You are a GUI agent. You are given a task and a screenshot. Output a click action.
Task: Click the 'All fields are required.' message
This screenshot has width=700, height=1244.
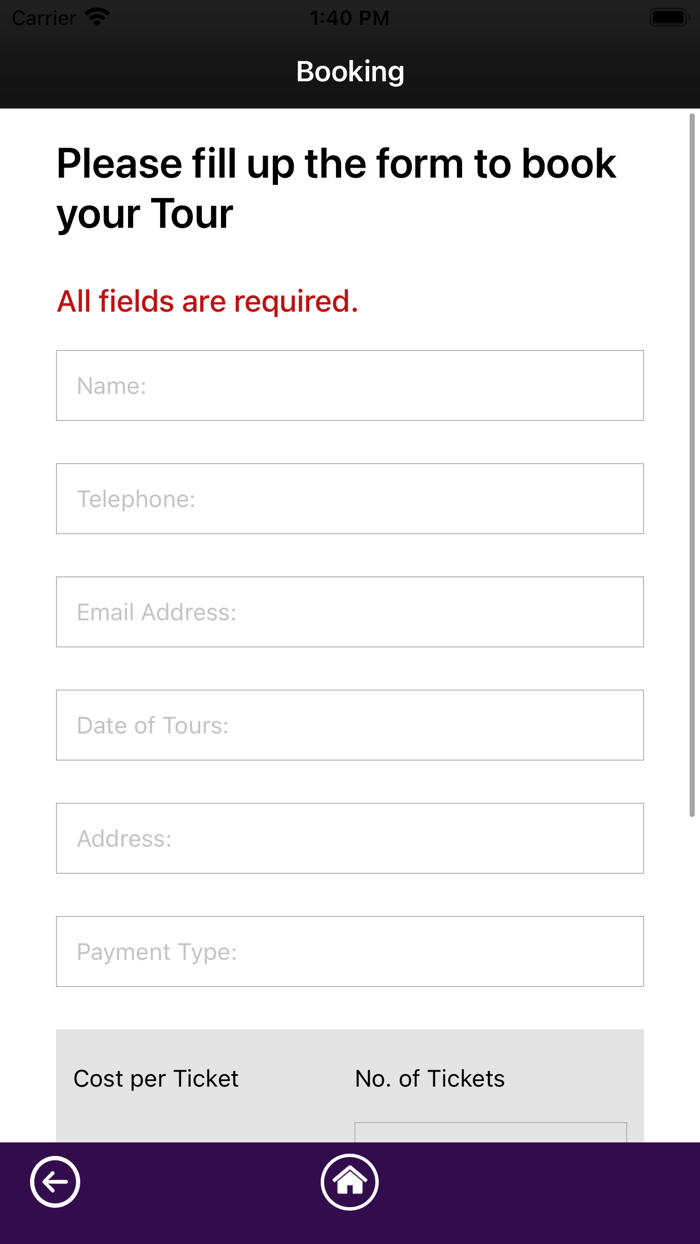pos(207,301)
